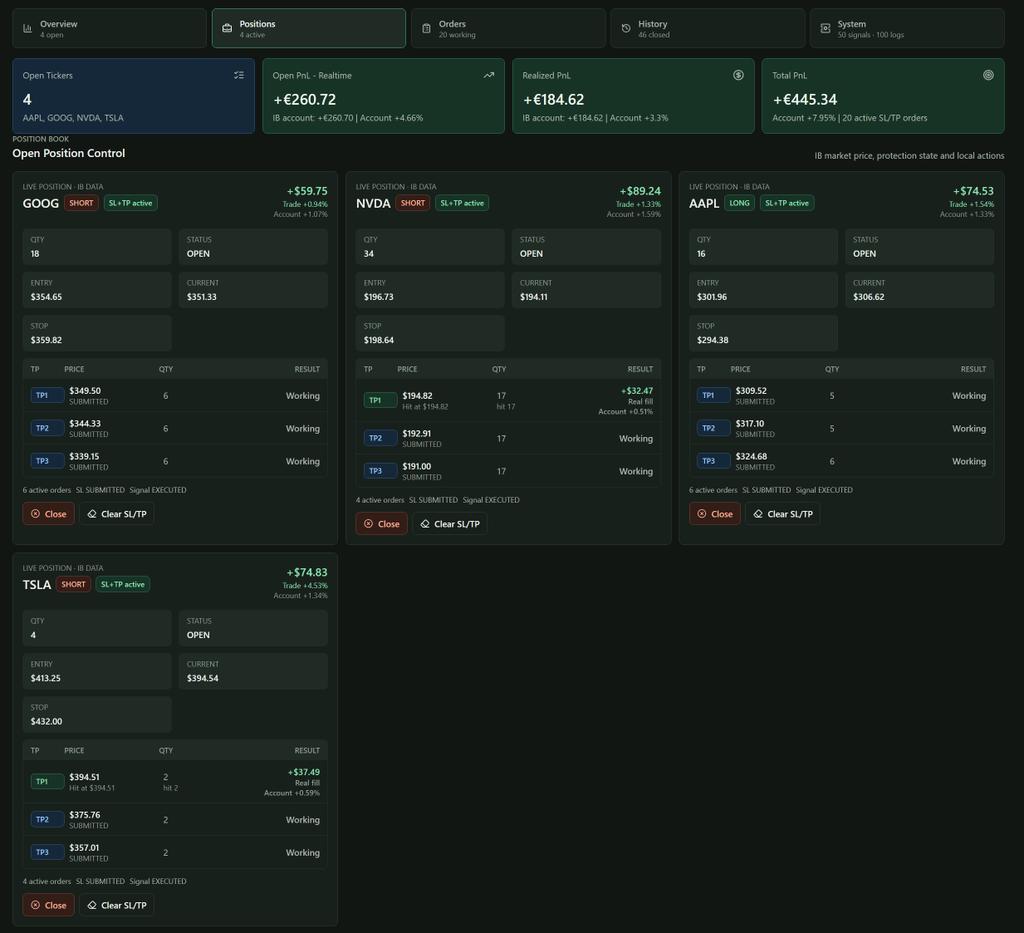The width and height of the screenshot is (1024, 933).
Task: Click the Open Tickers card value 4
Action: tap(27, 99)
